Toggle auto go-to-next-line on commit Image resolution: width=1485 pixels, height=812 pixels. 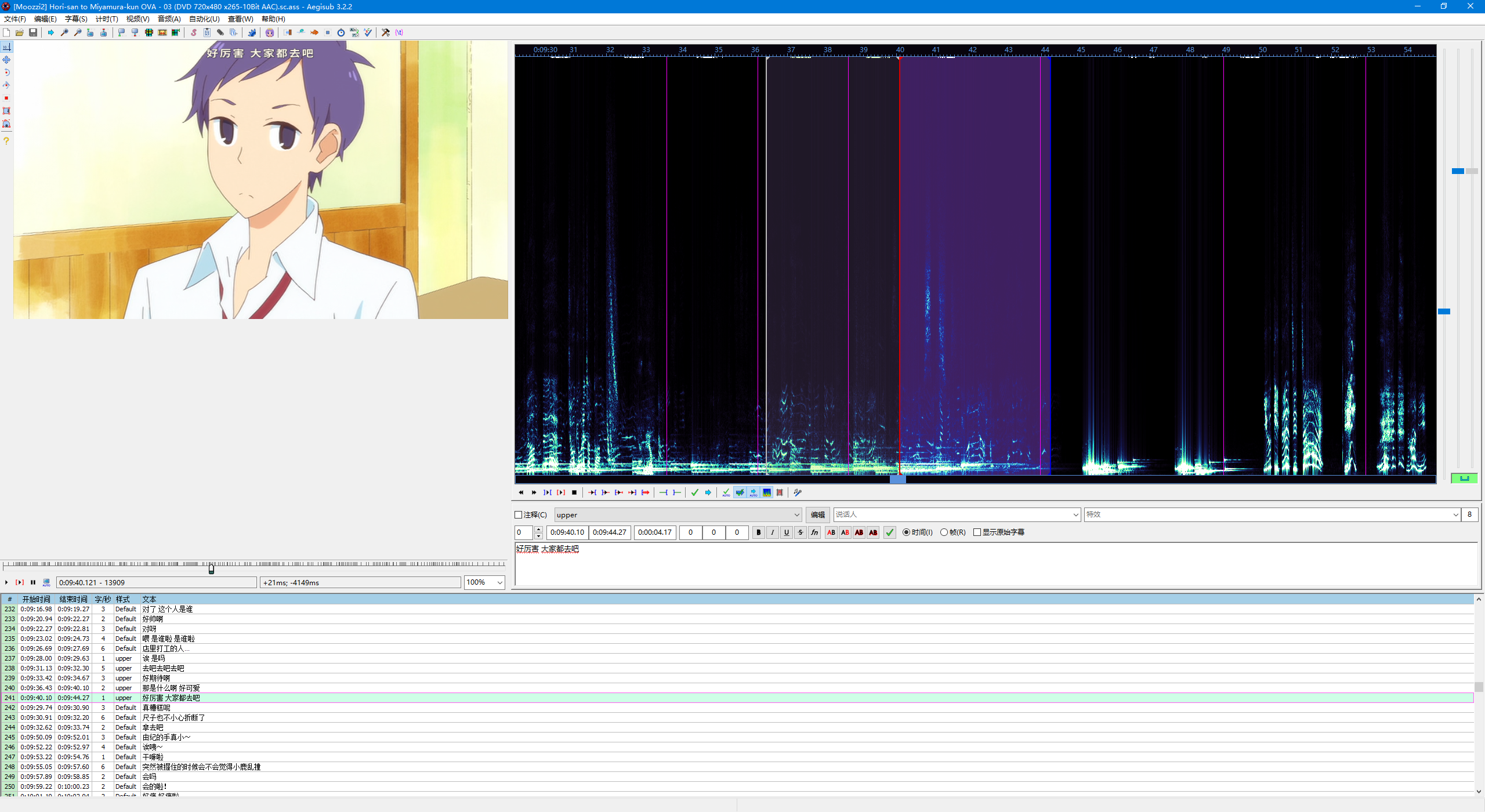click(740, 492)
